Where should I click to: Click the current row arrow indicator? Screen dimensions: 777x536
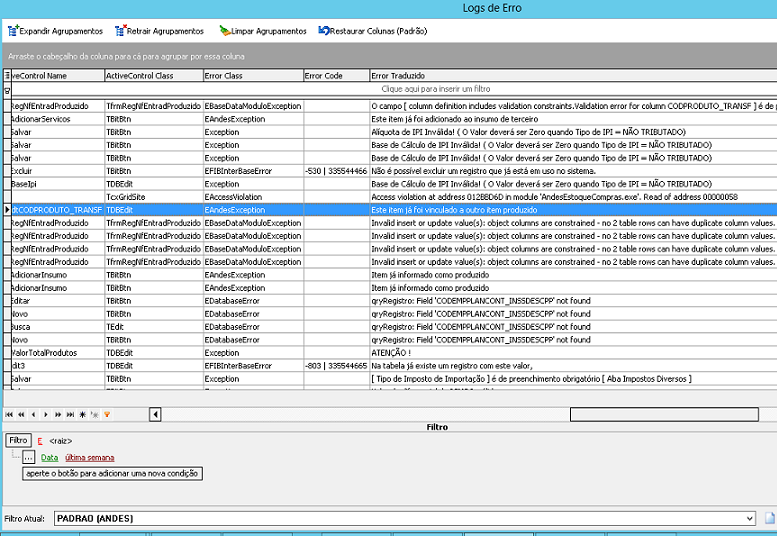point(7,210)
